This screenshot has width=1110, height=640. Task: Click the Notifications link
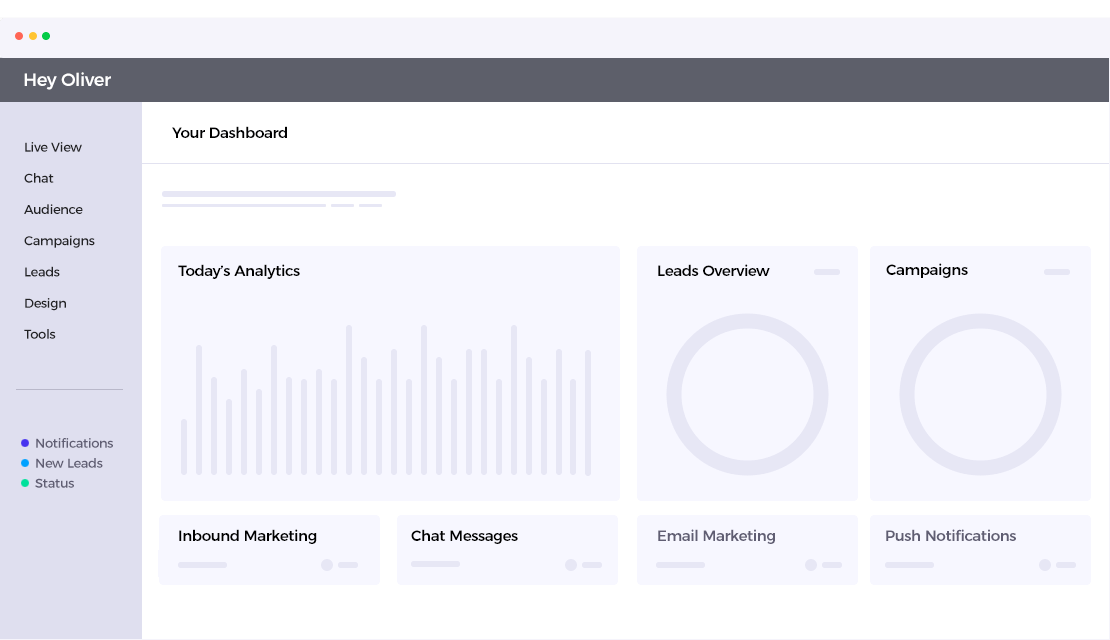point(74,443)
